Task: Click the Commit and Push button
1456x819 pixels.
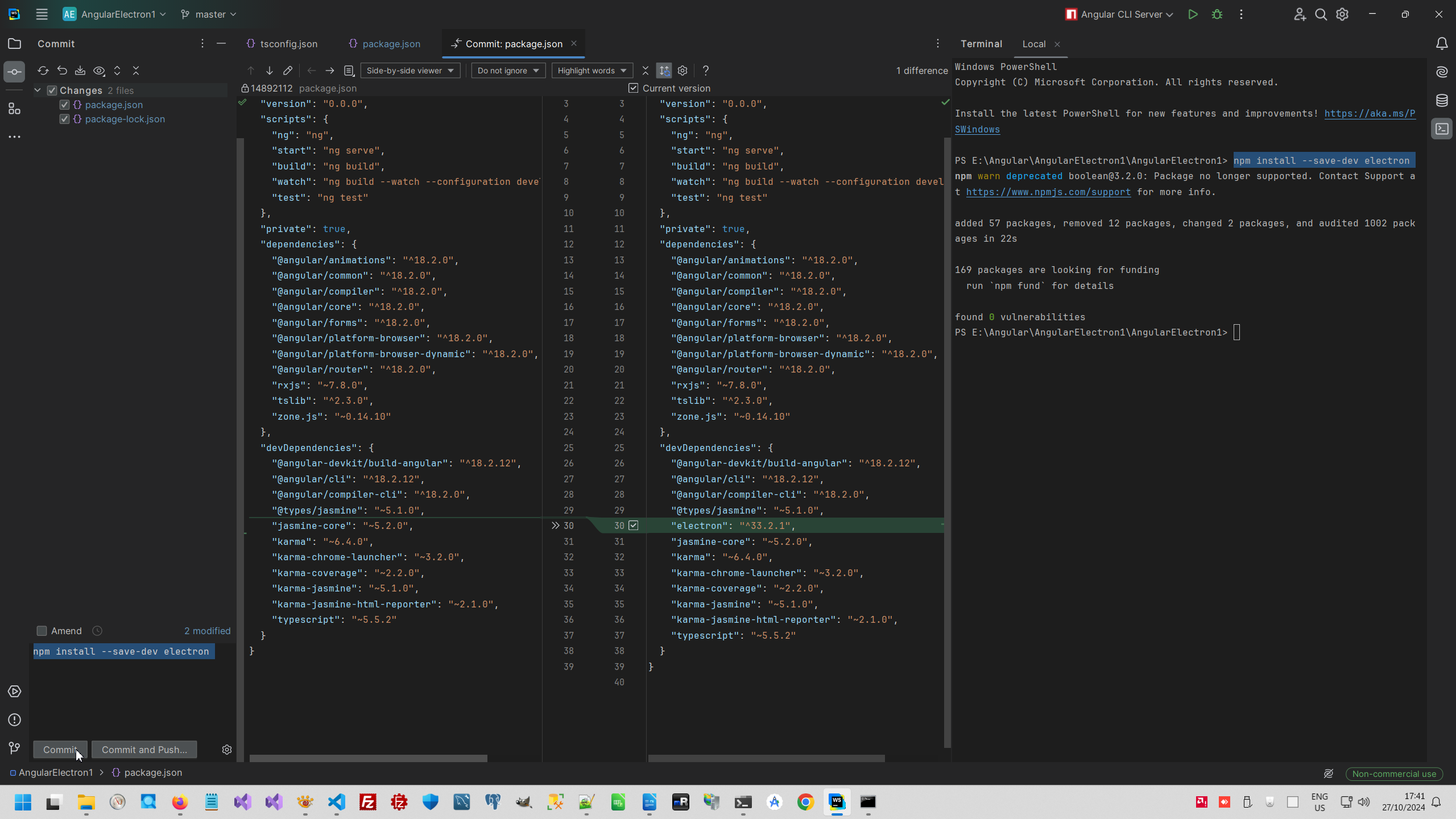Action: point(144,750)
